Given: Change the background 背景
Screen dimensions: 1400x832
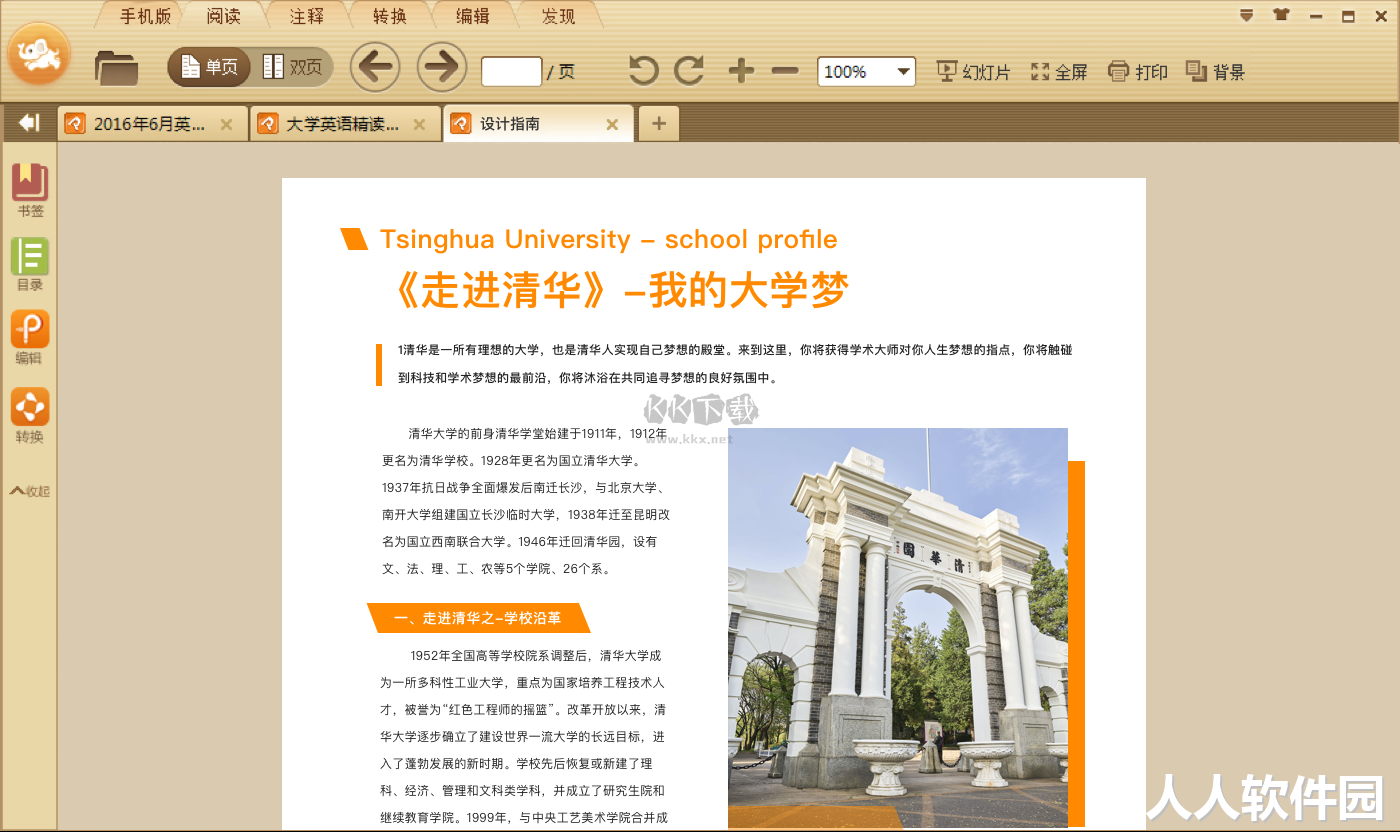Looking at the screenshot, I should click(1215, 72).
